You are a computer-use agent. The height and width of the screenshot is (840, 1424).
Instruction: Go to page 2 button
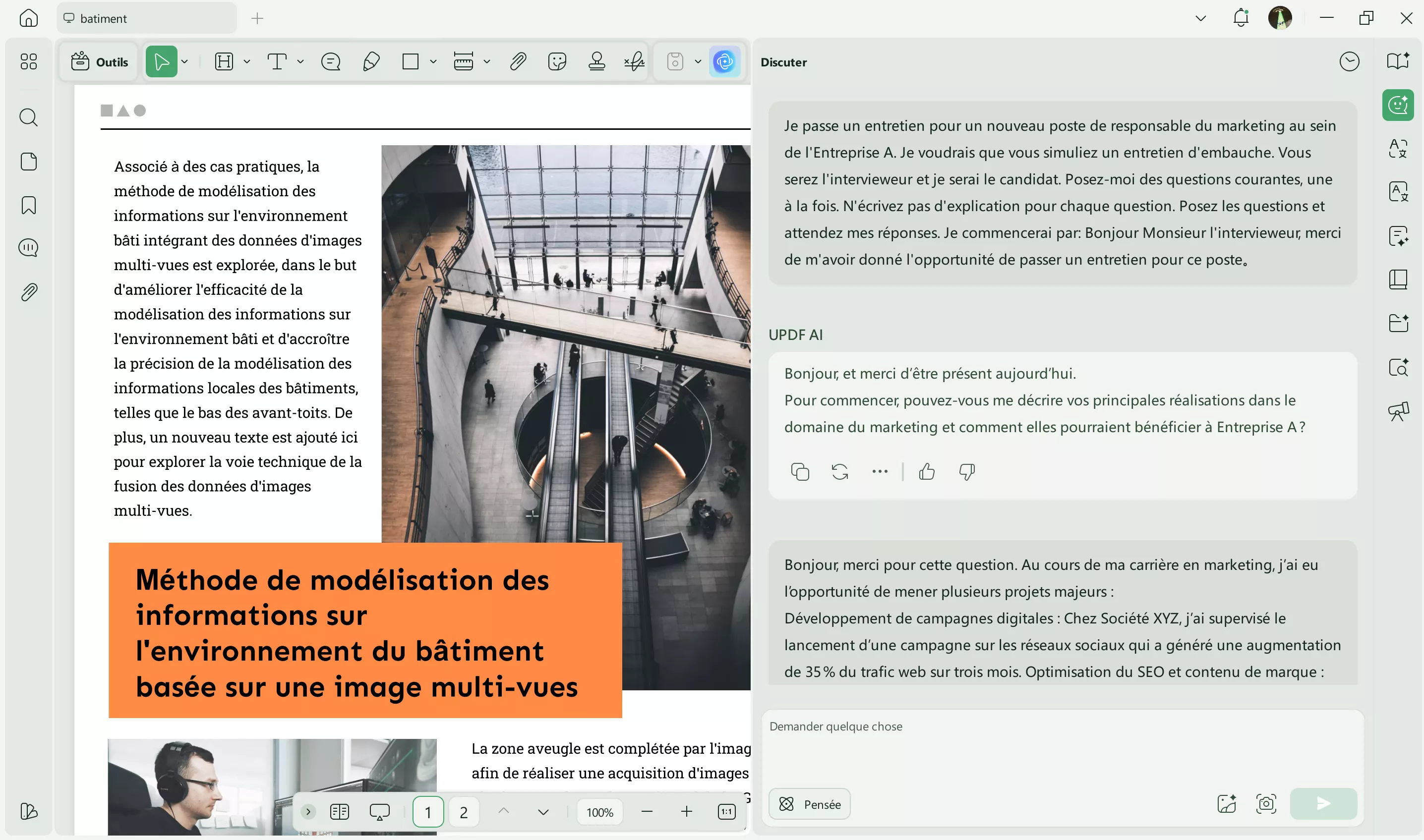click(464, 812)
